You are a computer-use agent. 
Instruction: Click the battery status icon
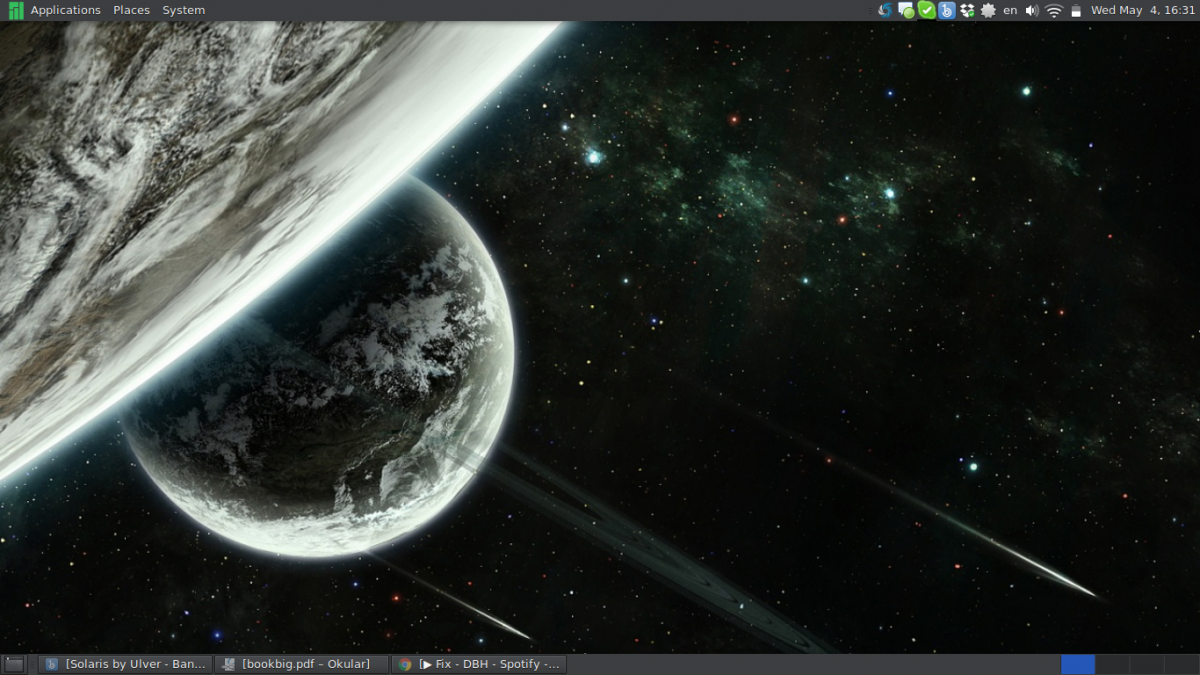(x=1076, y=11)
